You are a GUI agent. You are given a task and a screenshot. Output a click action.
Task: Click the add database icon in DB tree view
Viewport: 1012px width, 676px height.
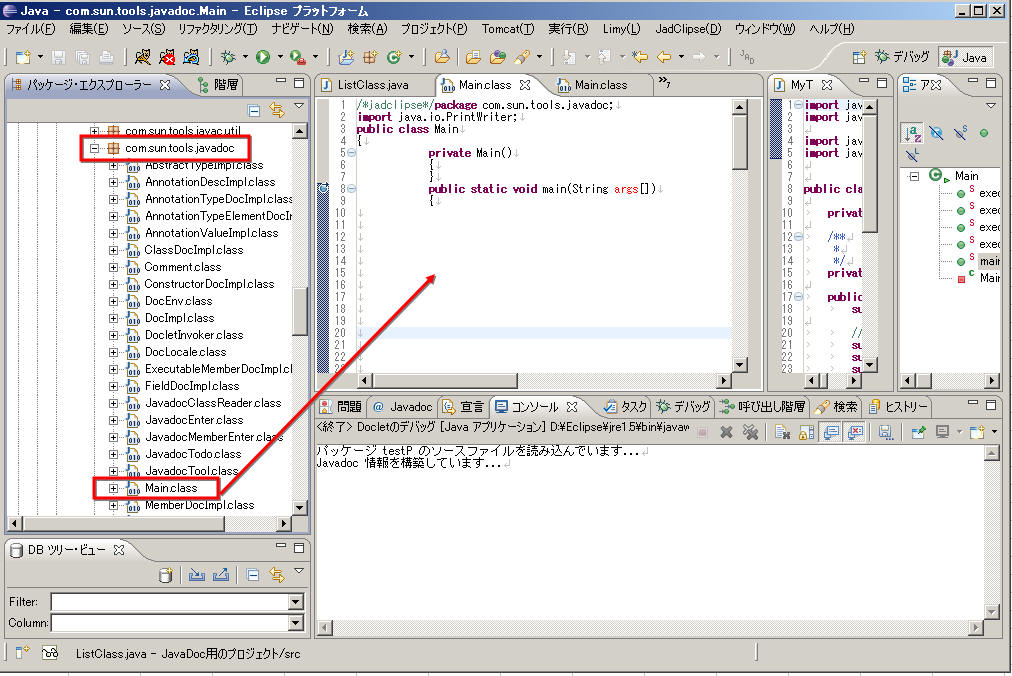166,575
